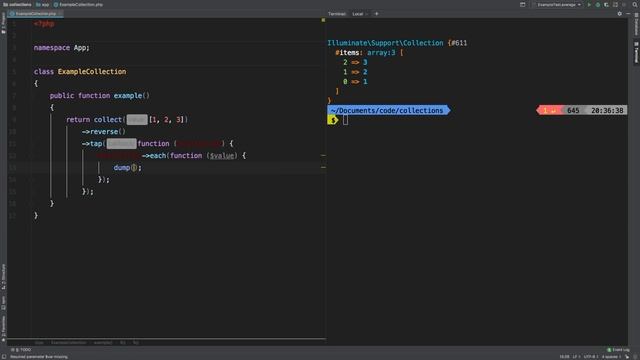Open terminal settings gear icon

pos(620,13)
